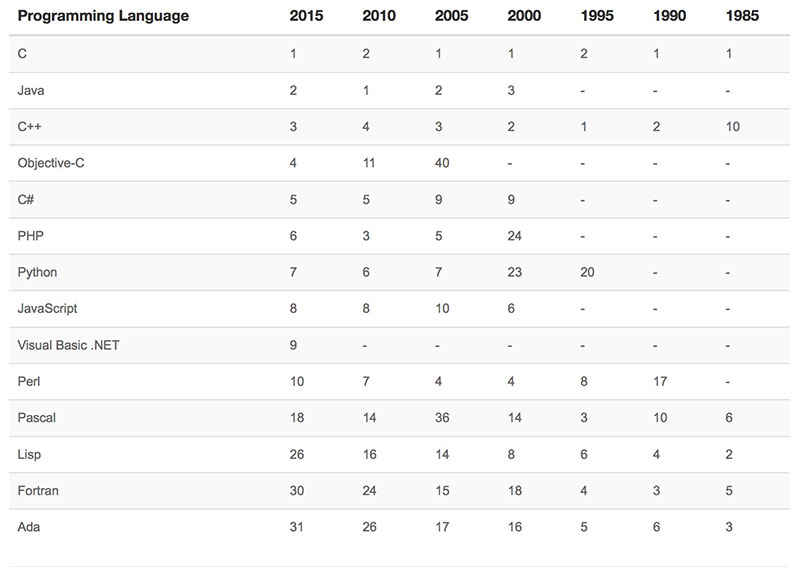This screenshot has height=582, width=800.
Task: Select the Visual Basic .NET row
Action: click(69, 345)
